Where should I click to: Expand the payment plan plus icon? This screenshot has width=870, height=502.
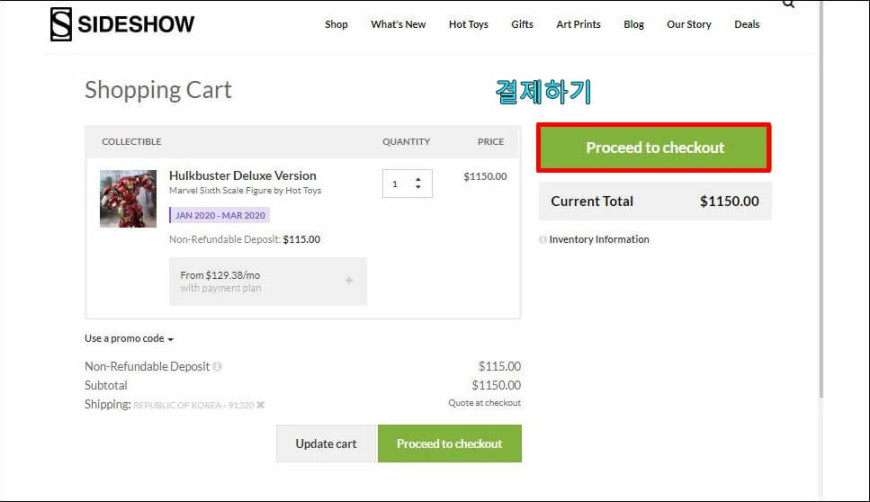[x=349, y=281]
